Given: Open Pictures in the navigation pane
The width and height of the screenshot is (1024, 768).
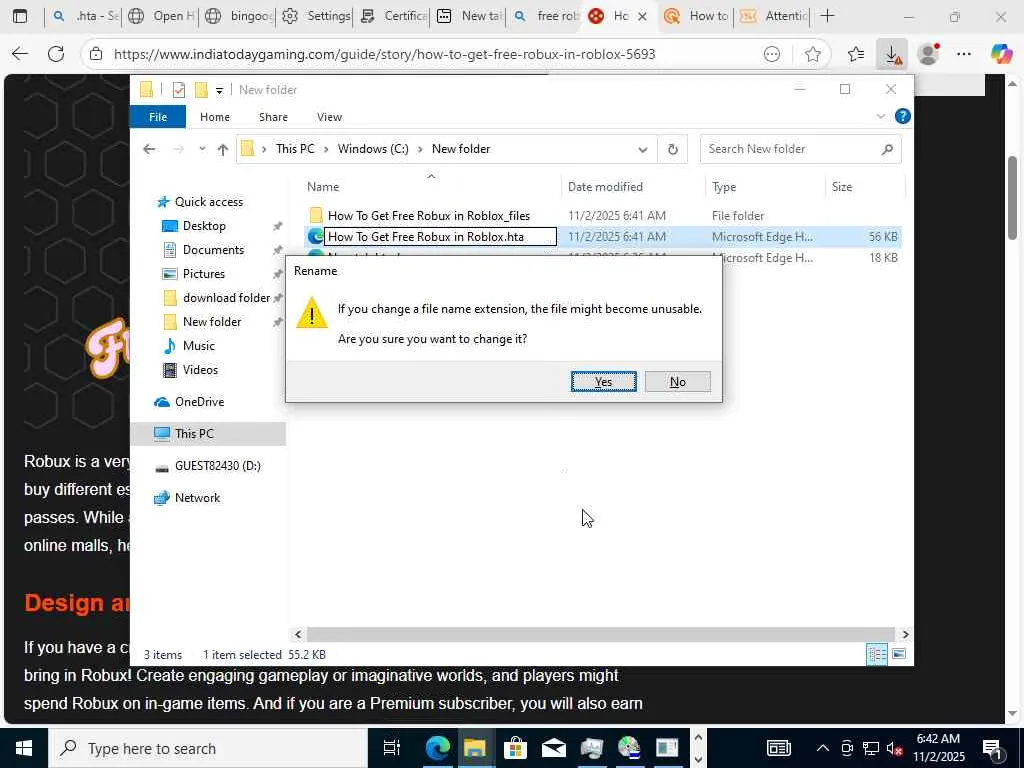Looking at the screenshot, I should [x=204, y=274].
